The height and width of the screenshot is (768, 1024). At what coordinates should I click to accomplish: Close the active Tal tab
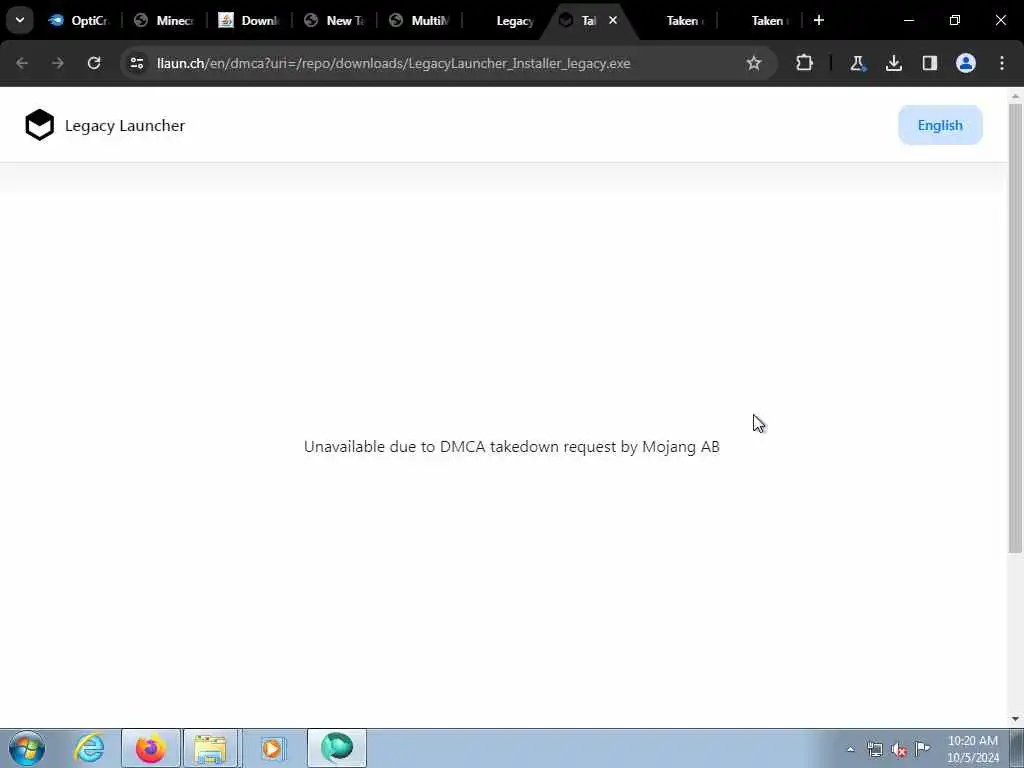(613, 20)
